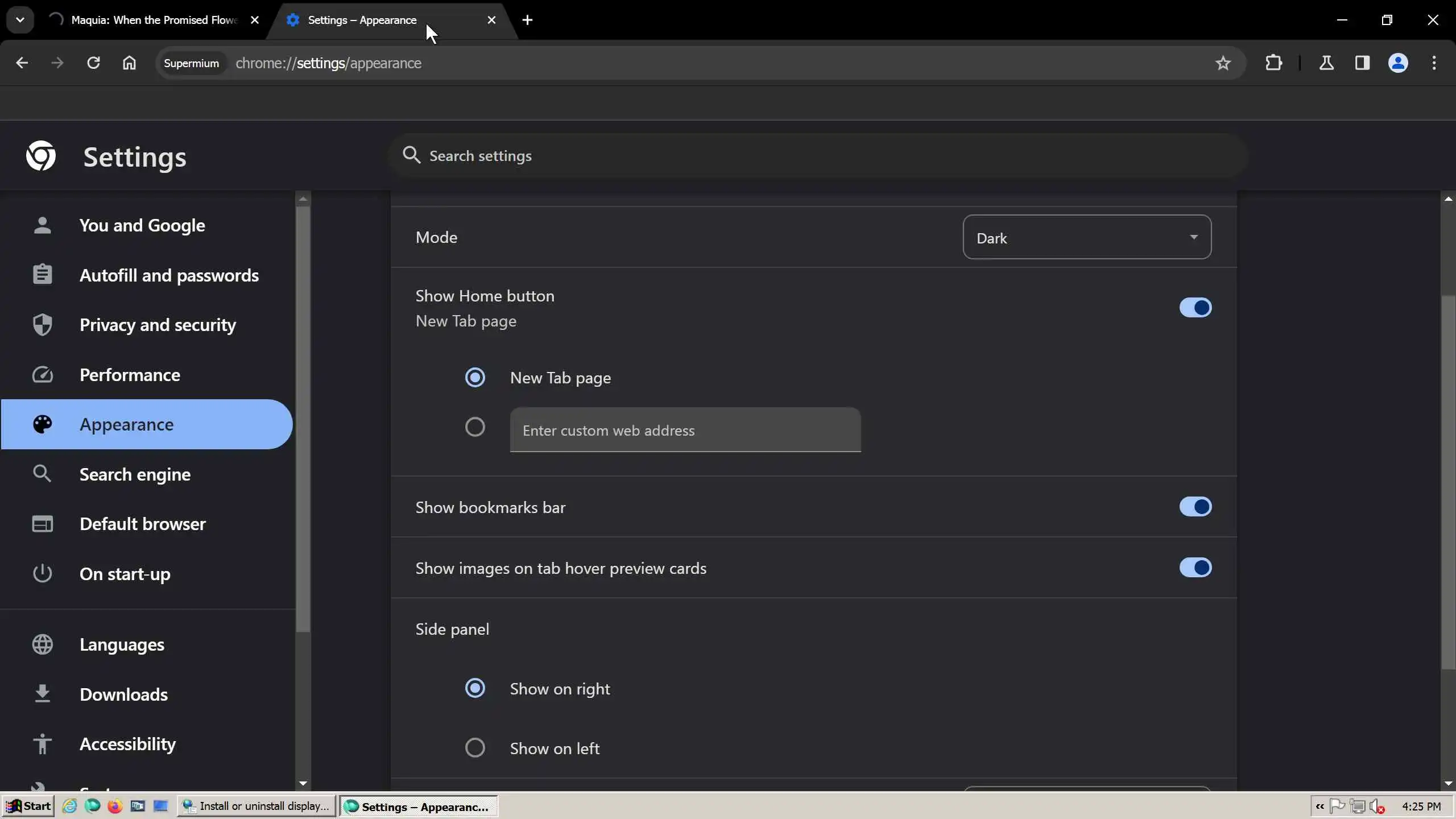Turn off Show bookmarks bar toggle

click(x=1195, y=507)
